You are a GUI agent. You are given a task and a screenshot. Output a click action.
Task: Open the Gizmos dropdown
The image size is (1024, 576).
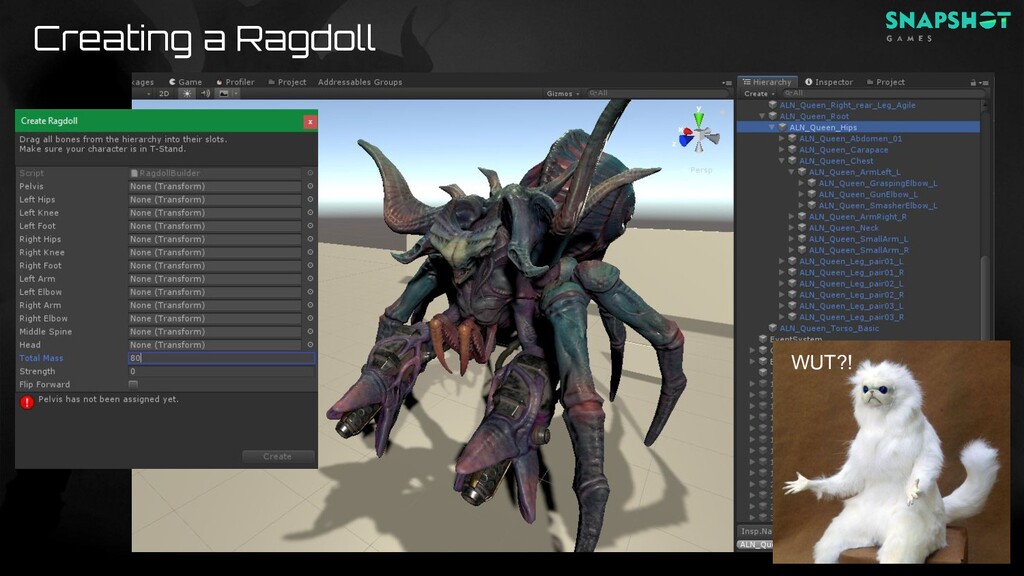[562, 94]
